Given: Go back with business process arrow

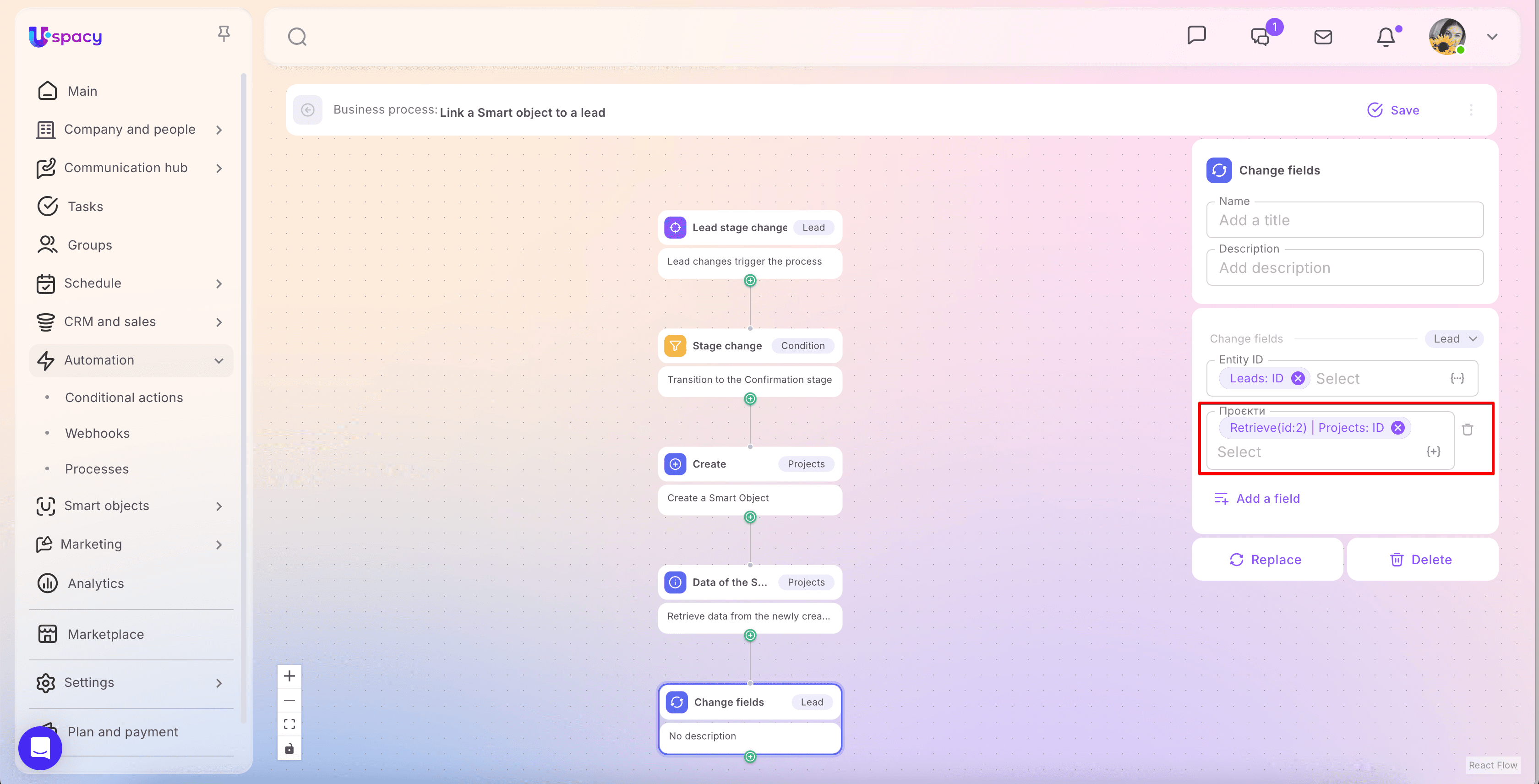Looking at the screenshot, I should pos(308,110).
